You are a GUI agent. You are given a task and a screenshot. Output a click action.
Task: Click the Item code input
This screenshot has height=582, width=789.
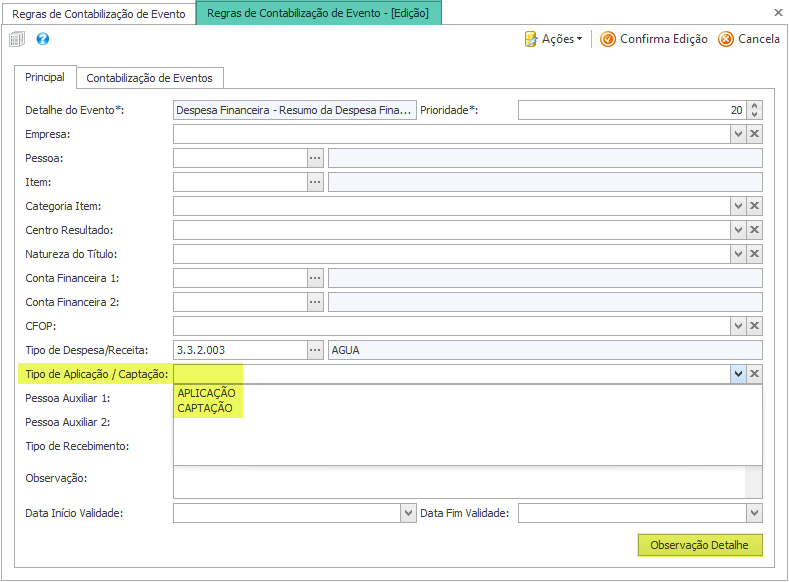click(240, 182)
